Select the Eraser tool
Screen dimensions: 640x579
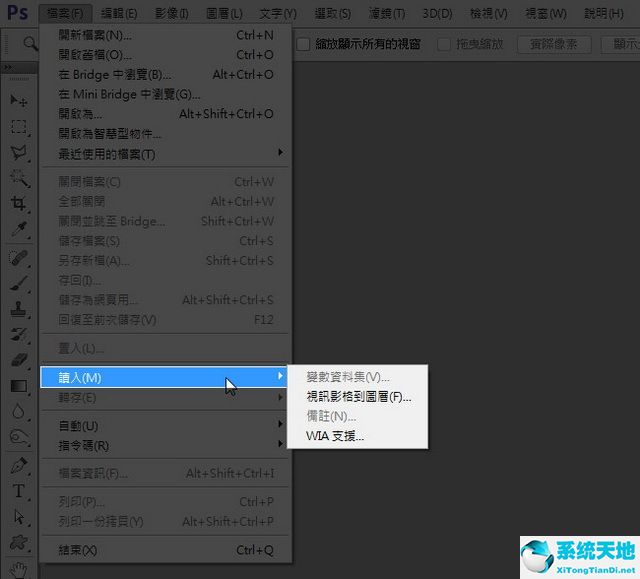click(18, 360)
